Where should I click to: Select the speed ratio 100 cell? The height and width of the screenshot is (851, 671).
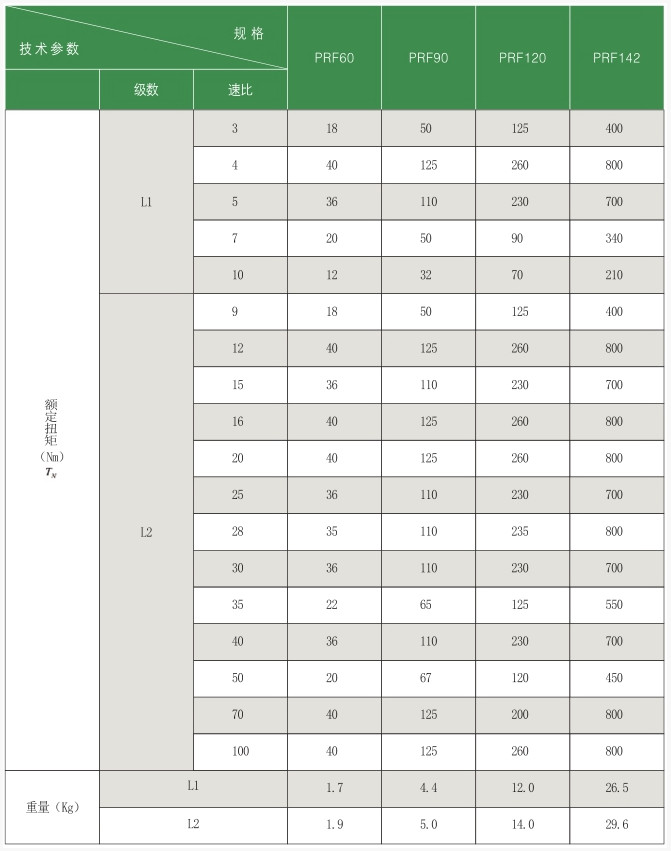(240, 751)
